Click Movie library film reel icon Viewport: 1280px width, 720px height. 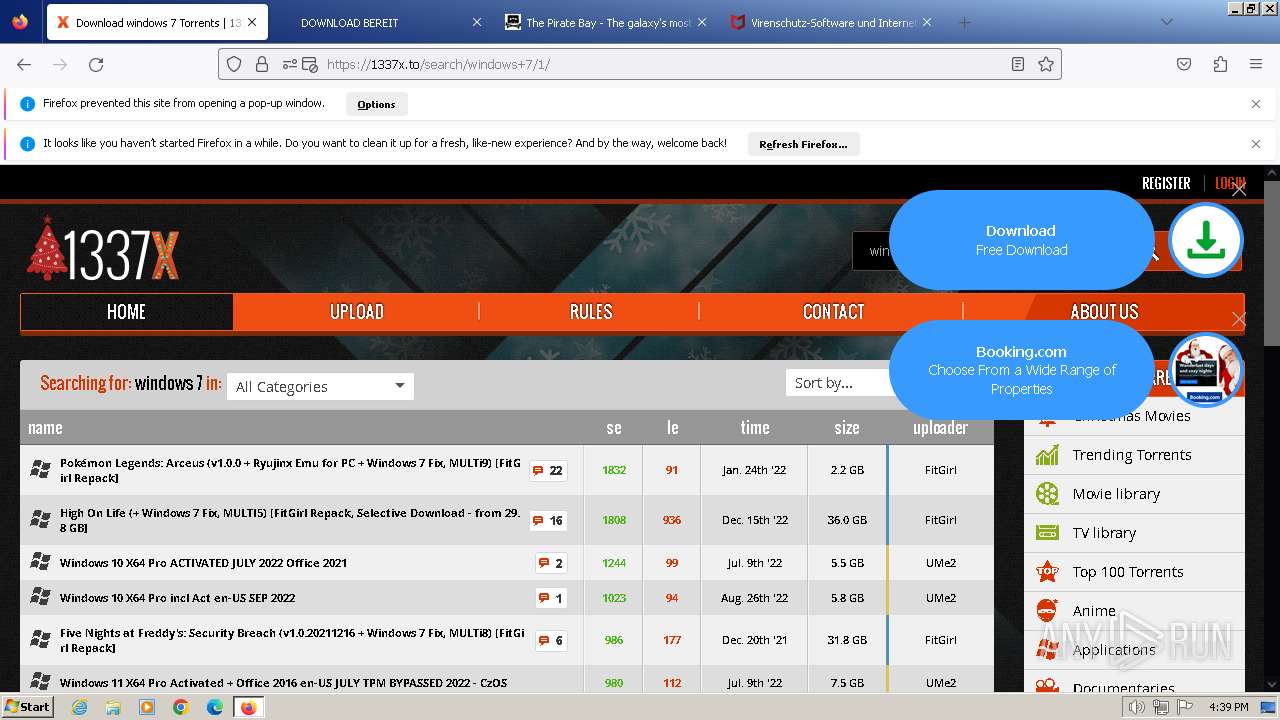pos(1047,494)
